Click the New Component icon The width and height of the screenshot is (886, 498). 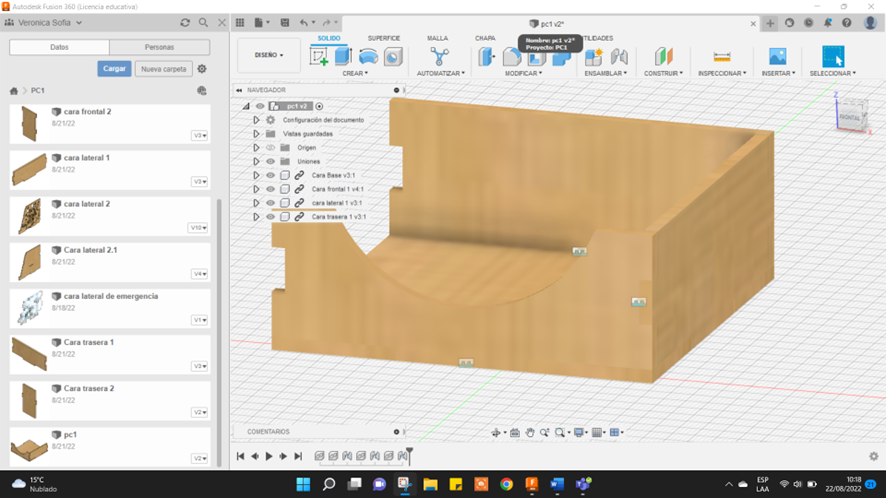[x=594, y=57]
